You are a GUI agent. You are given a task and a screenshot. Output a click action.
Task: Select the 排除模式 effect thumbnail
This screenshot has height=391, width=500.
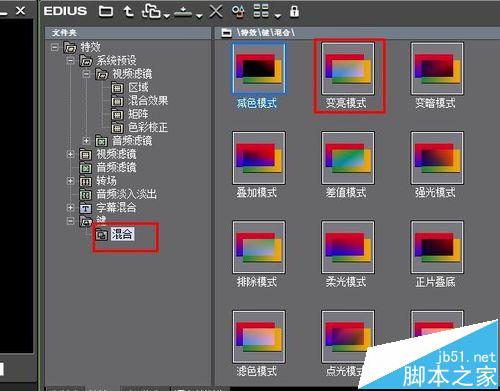259,247
